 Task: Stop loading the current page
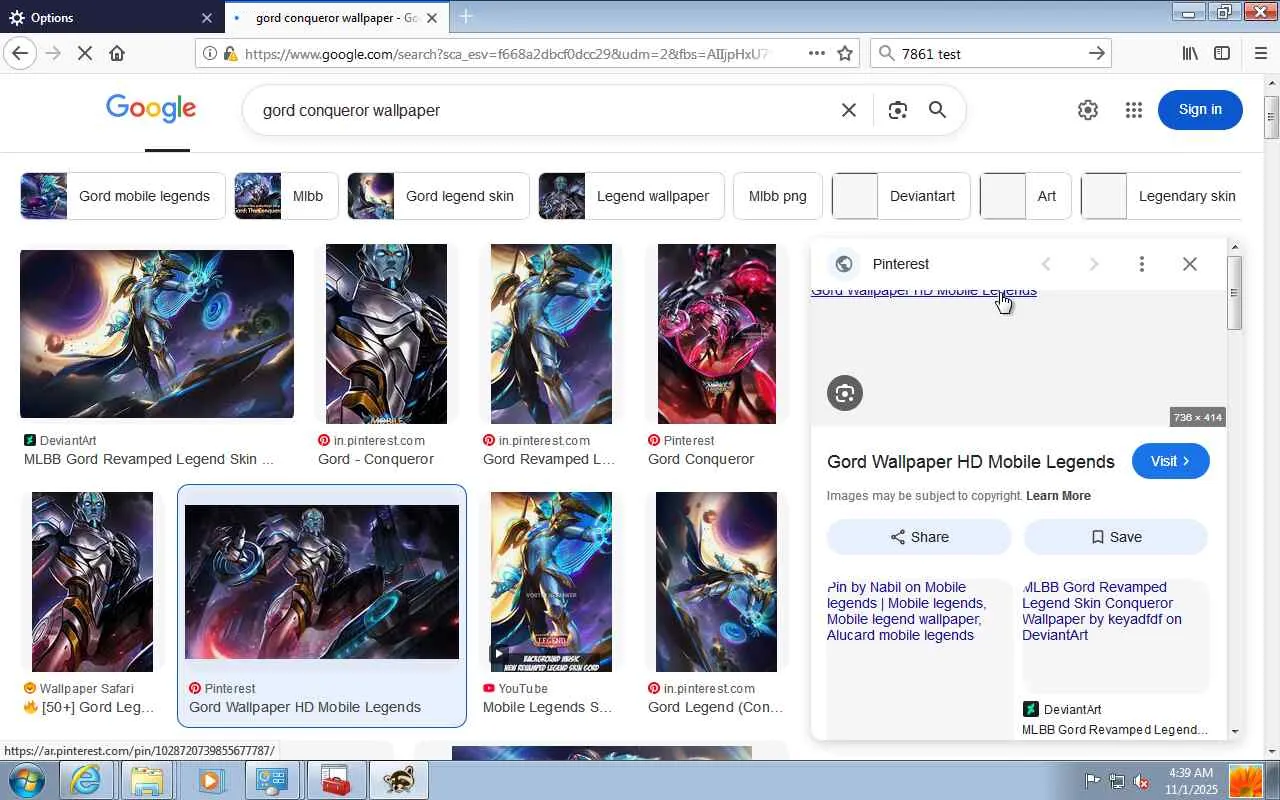click(85, 53)
